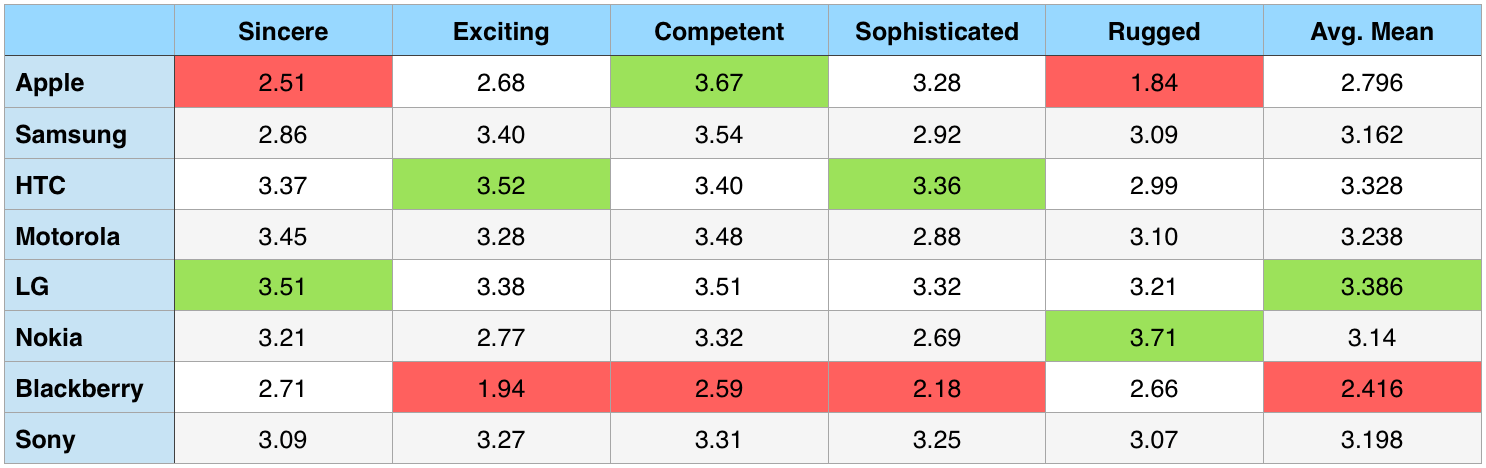Select Apple's green Competent cell 3.67
Screen dimensions: 1486x468
[719, 83]
